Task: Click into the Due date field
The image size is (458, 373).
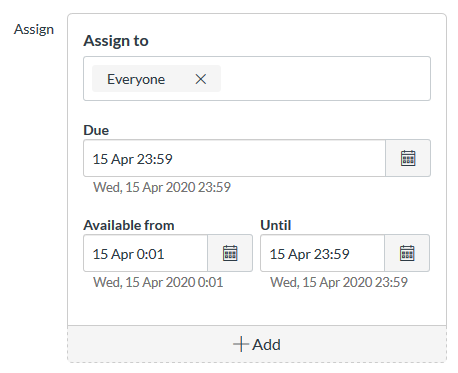Action: pyautogui.click(x=234, y=158)
